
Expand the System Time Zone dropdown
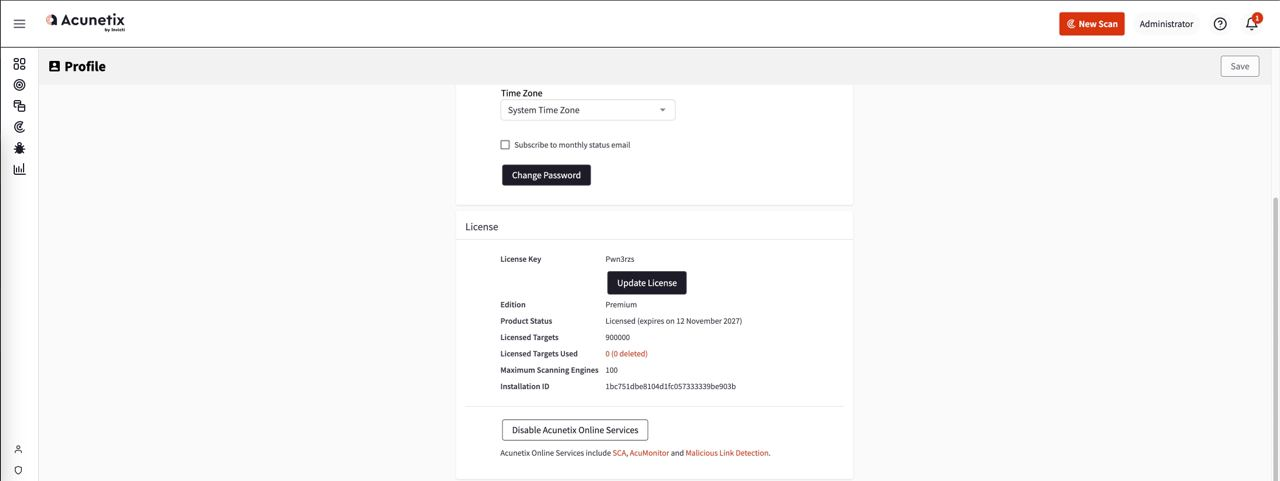pos(588,110)
